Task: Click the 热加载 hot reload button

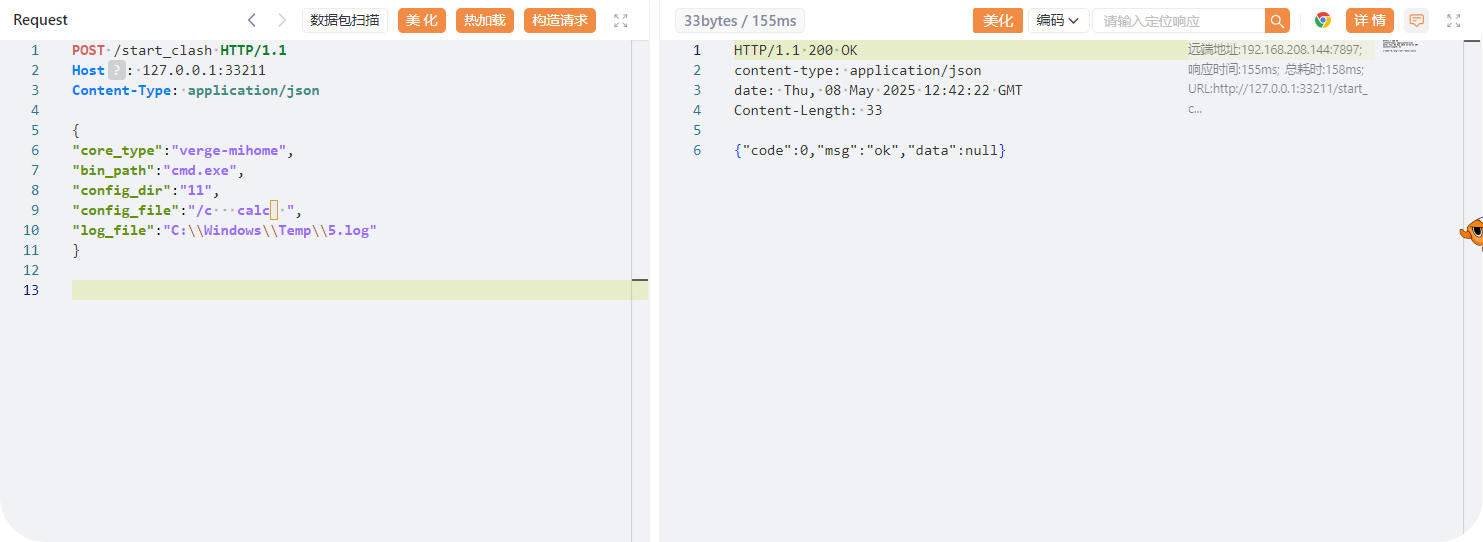Action: pos(485,20)
